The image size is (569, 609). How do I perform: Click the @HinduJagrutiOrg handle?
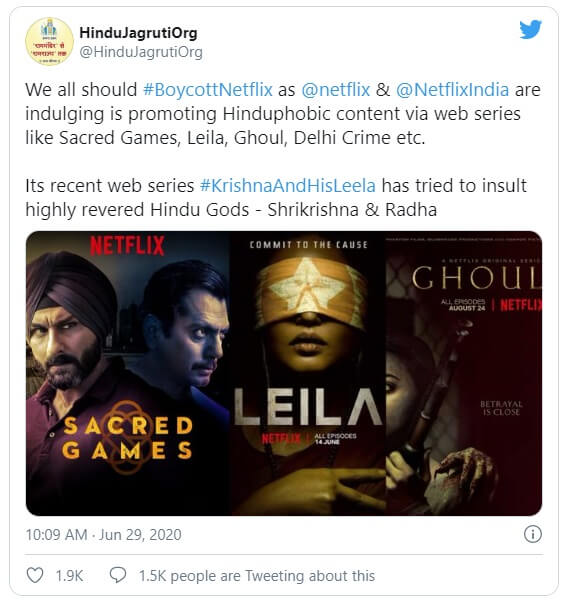[141, 52]
